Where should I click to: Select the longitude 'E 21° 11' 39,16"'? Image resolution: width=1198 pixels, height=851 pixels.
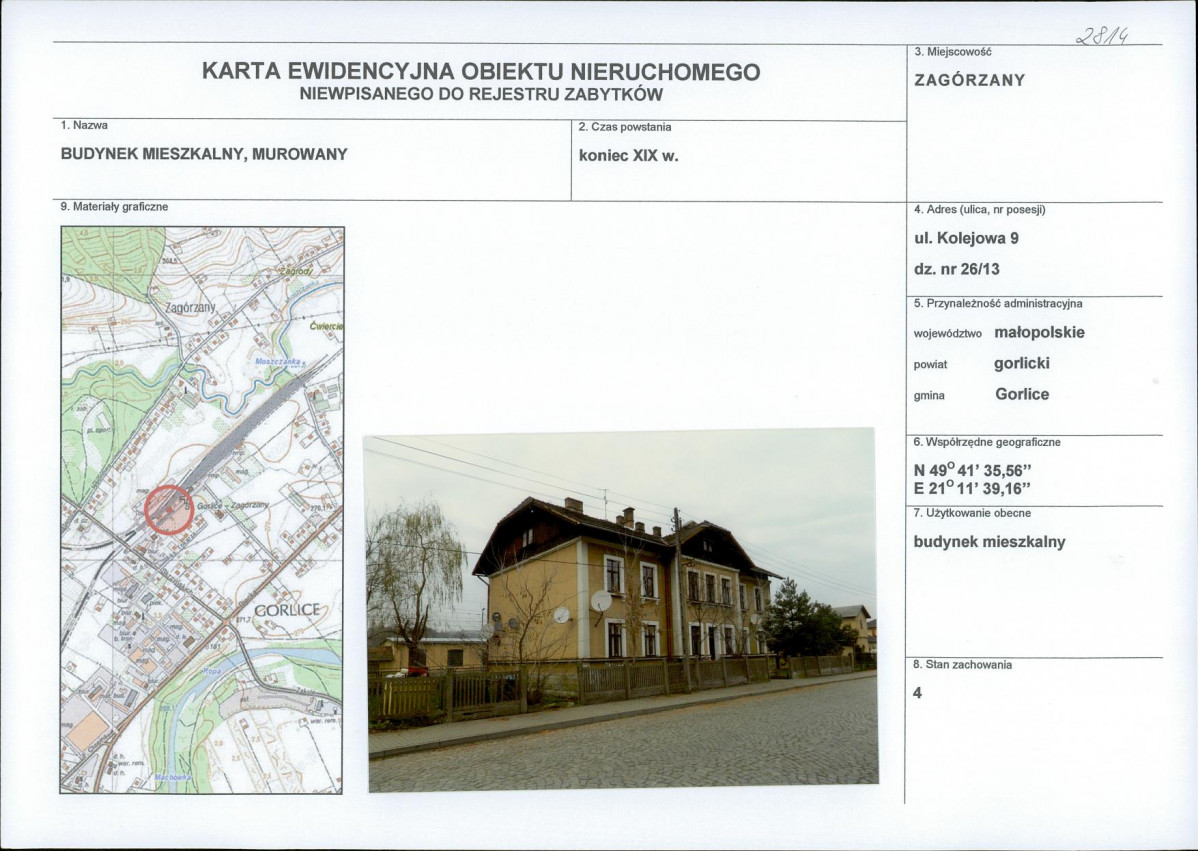click(973, 489)
